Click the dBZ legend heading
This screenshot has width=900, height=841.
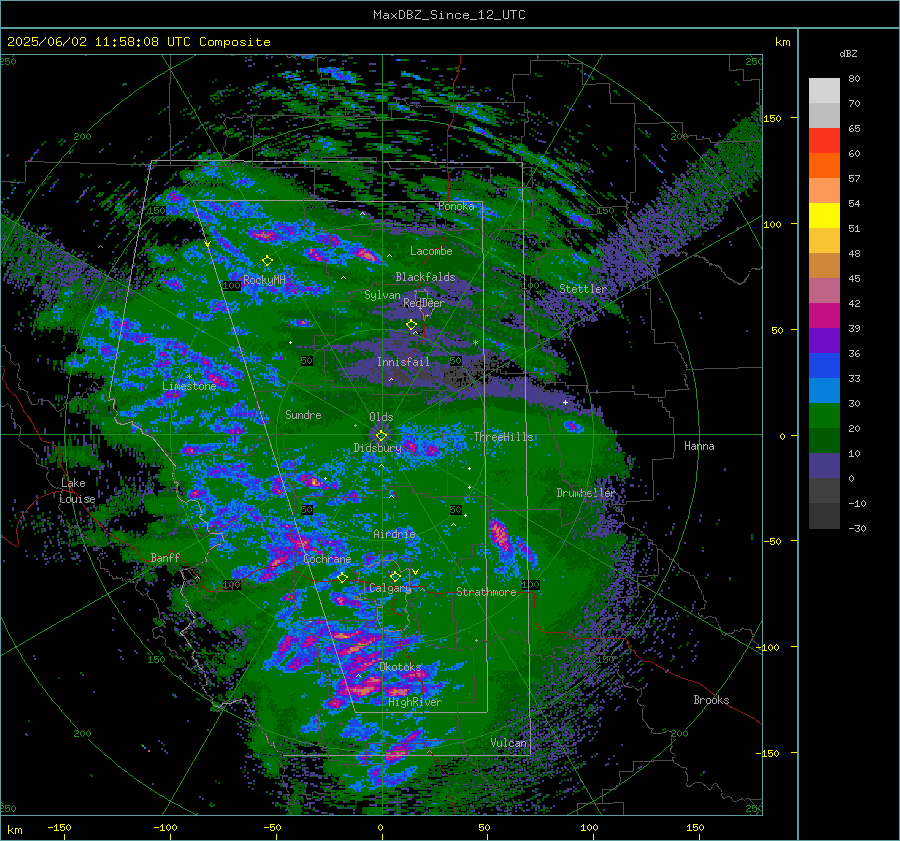click(x=848, y=53)
